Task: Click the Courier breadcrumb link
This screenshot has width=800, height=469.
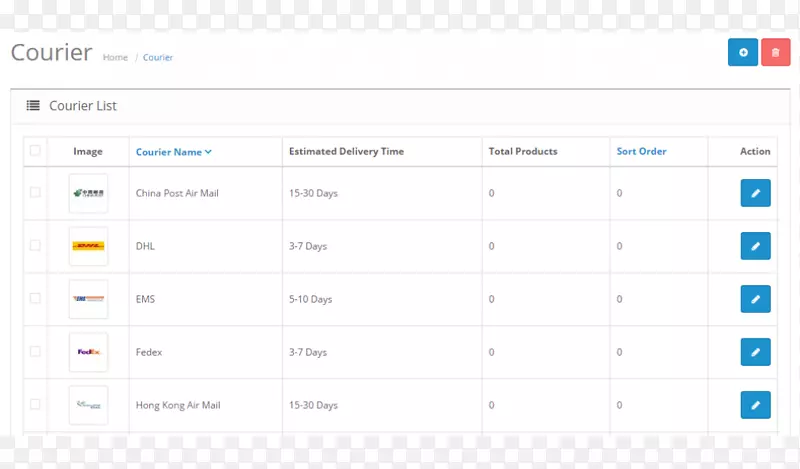Action: tap(158, 58)
